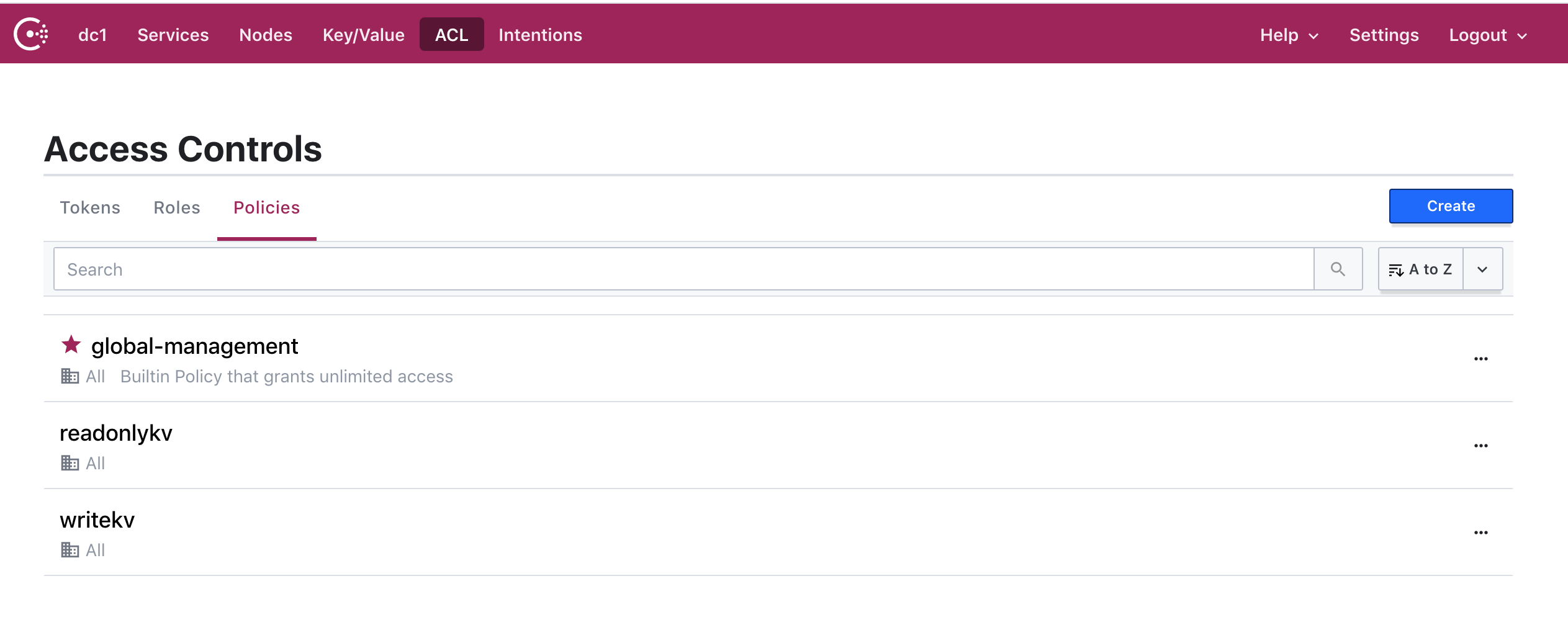
Task: Open more actions for writekv policy
Action: pyautogui.click(x=1480, y=533)
